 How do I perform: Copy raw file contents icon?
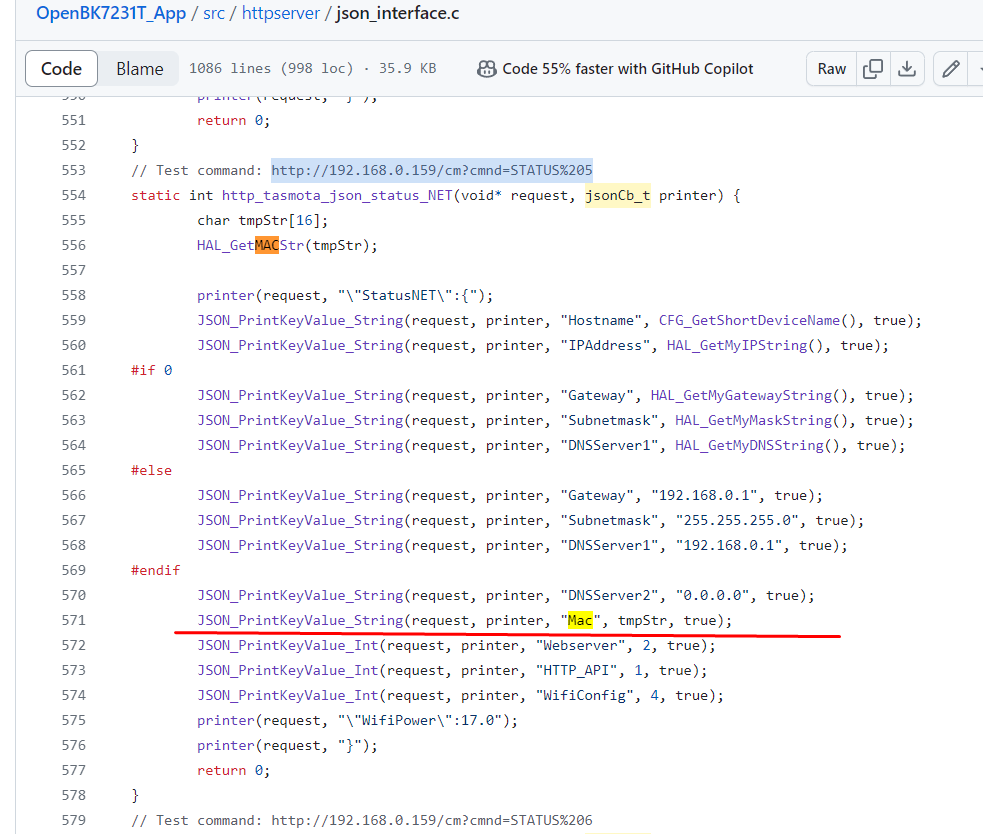tap(873, 69)
